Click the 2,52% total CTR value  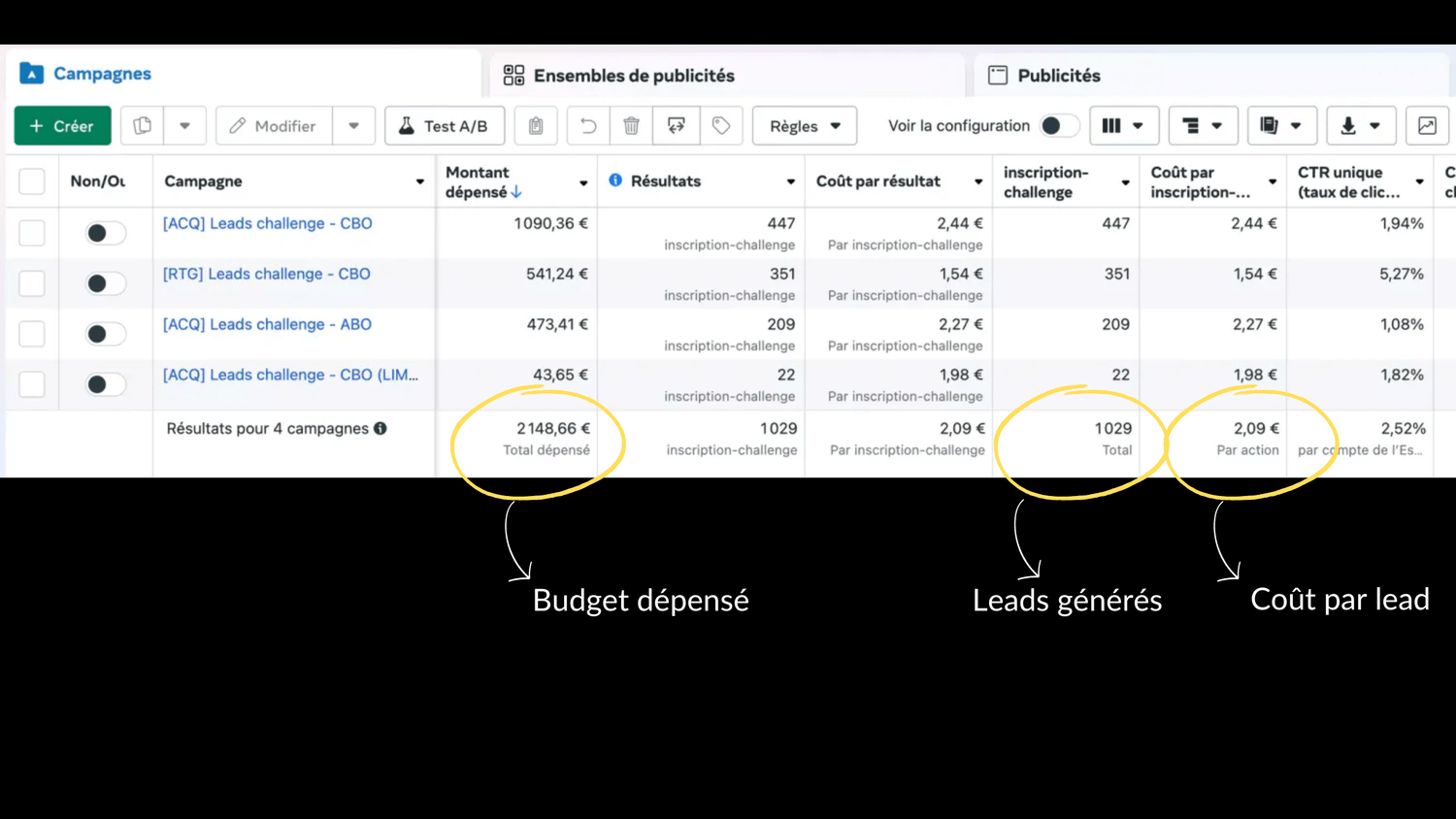click(x=1404, y=428)
